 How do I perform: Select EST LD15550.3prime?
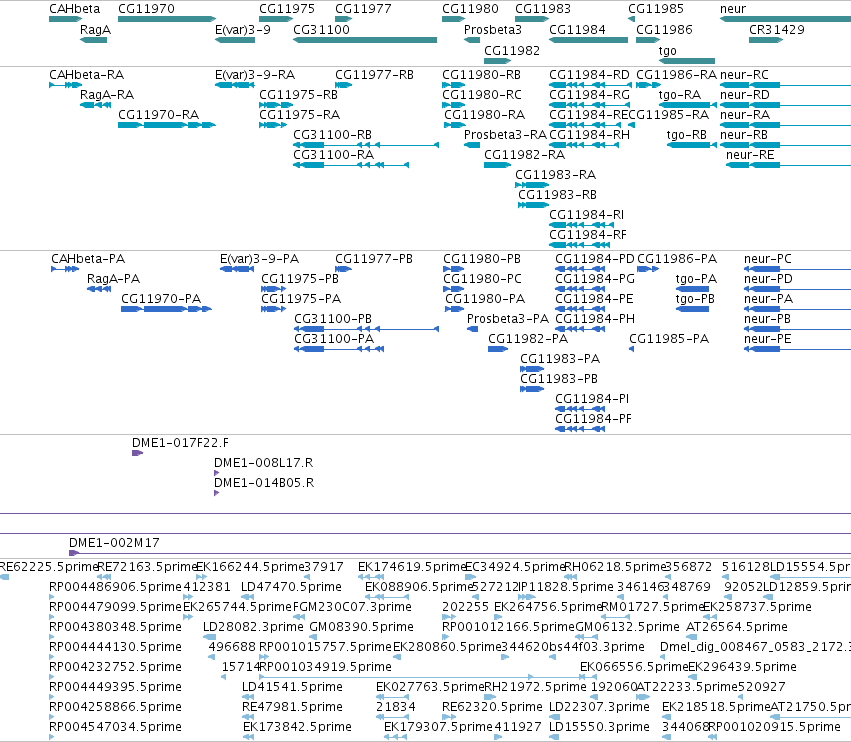click(554, 737)
